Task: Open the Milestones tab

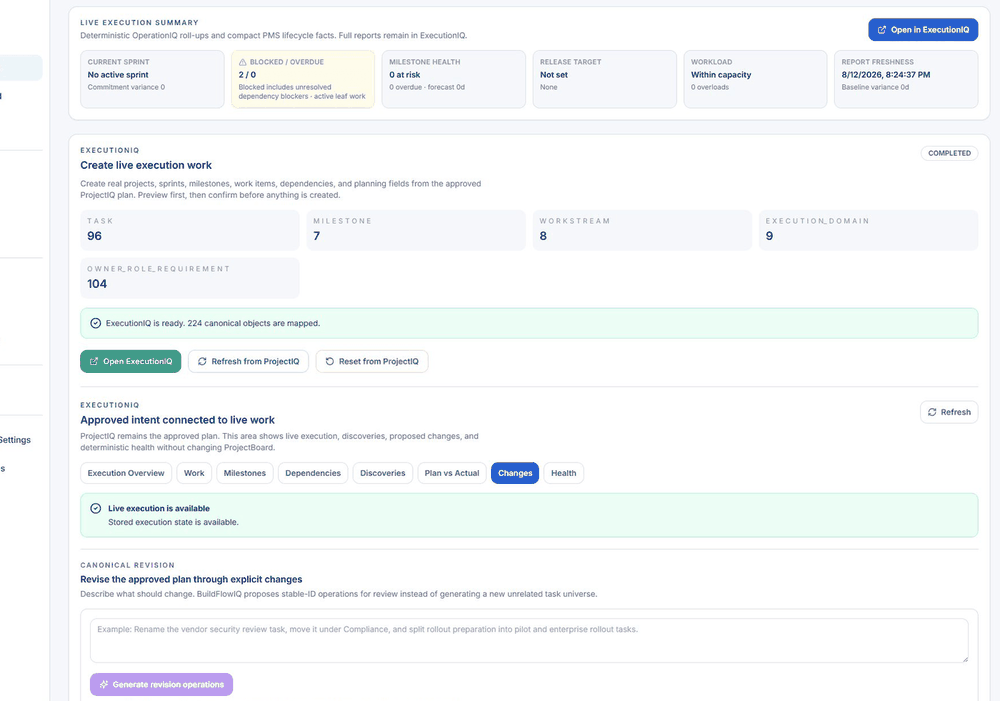Action: point(245,473)
